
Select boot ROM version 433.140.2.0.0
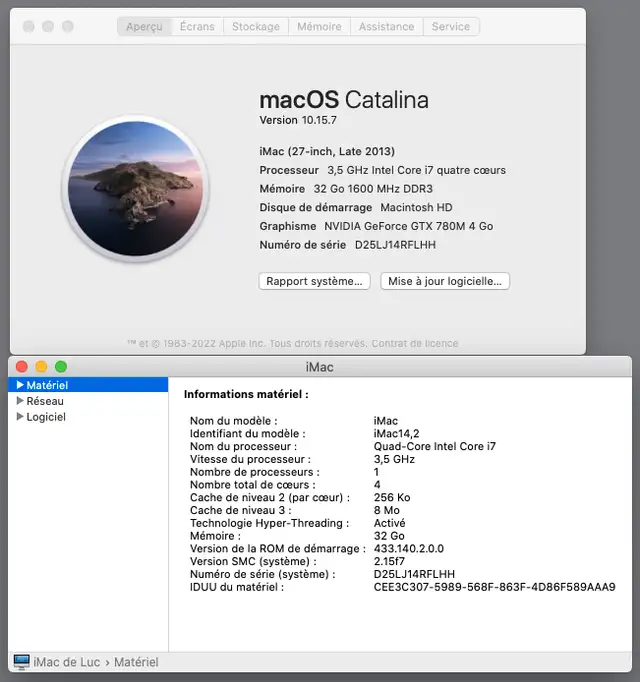409,548
